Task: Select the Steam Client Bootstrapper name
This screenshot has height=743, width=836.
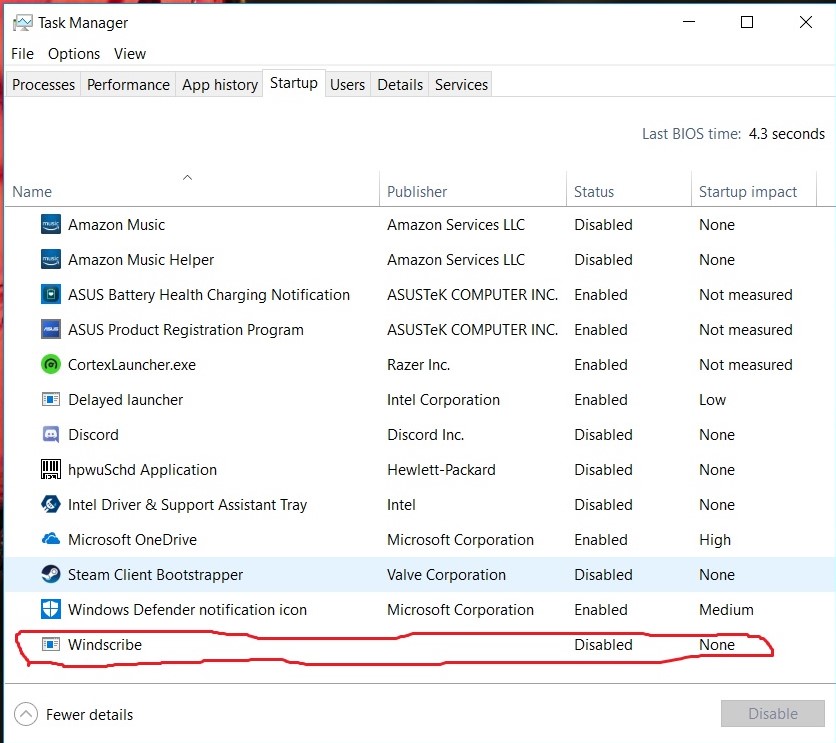Action: (x=155, y=575)
